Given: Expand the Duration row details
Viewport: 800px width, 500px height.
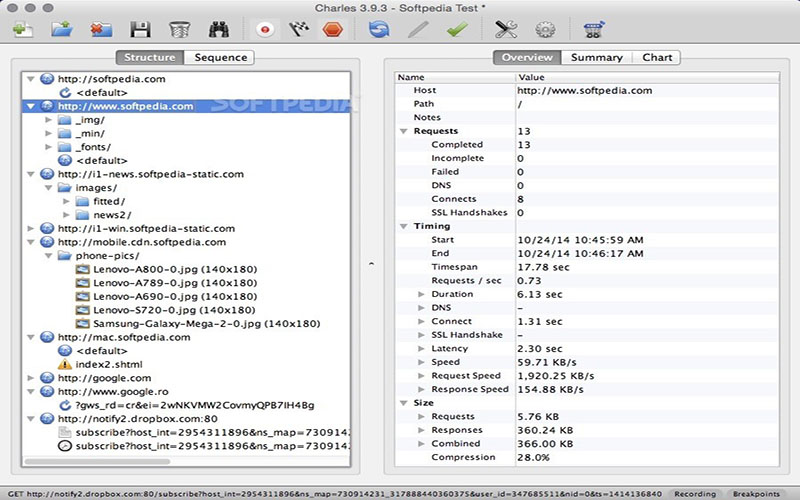Looking at the screenshot, I should 421,294.
